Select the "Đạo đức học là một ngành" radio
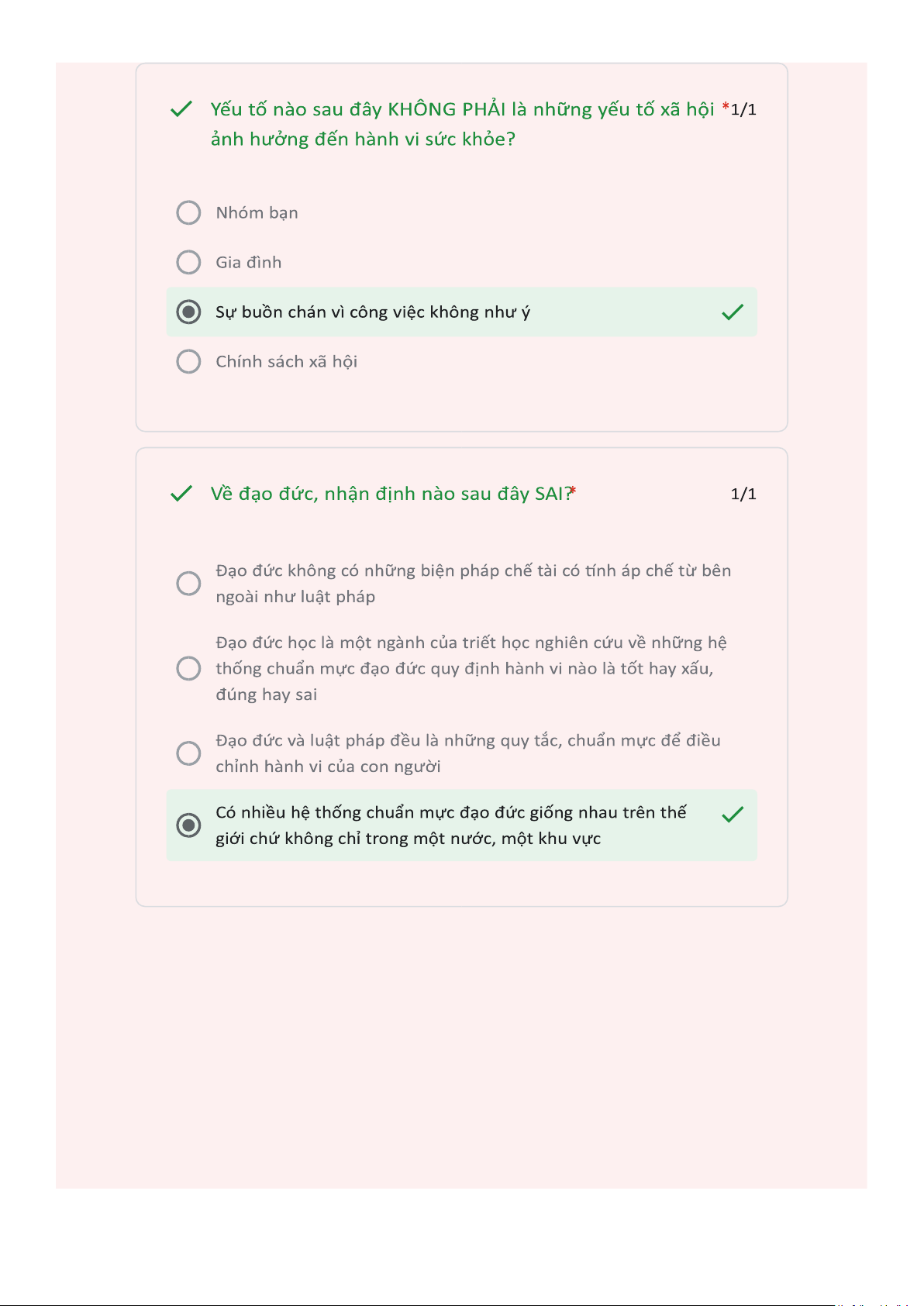 tap(188, 668)
